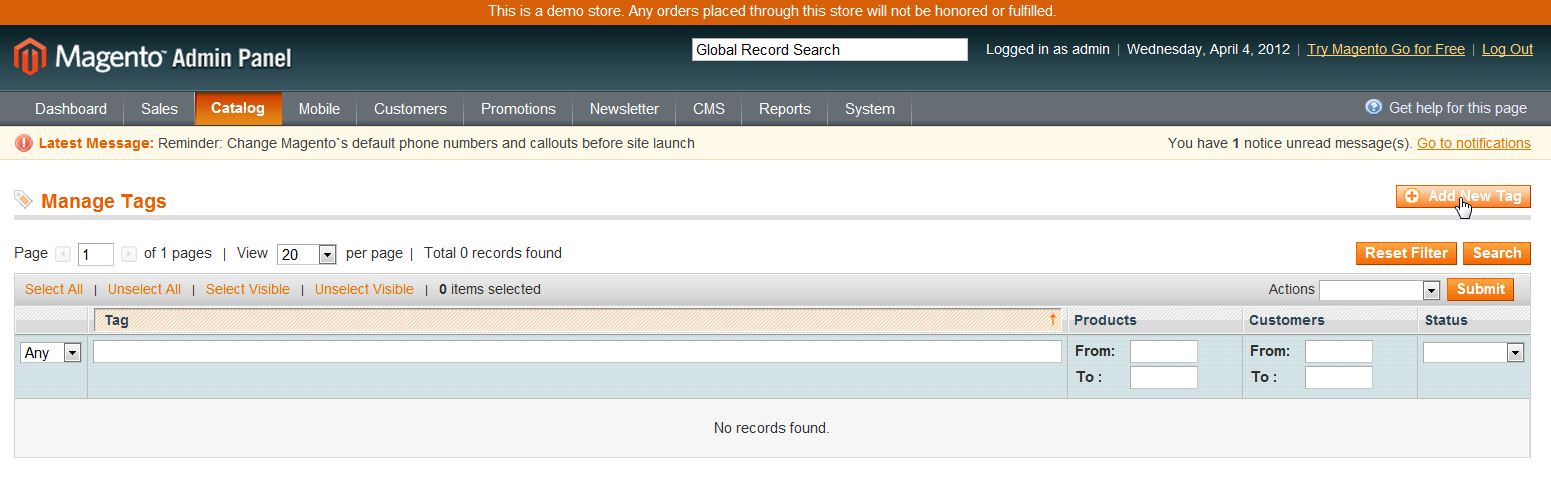This screenshot has height=479, width=1551.
Task: Submit the selected action
Action: coord(1480,289)
